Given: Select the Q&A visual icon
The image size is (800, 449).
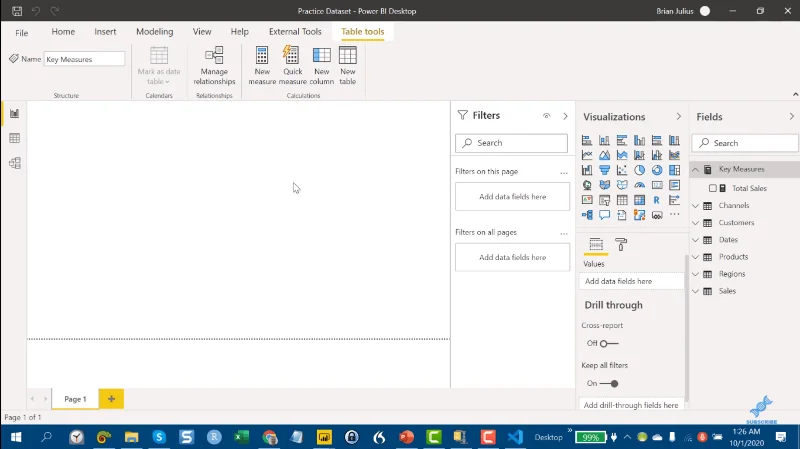Looking at the screenshot, I should pos(605,215).
